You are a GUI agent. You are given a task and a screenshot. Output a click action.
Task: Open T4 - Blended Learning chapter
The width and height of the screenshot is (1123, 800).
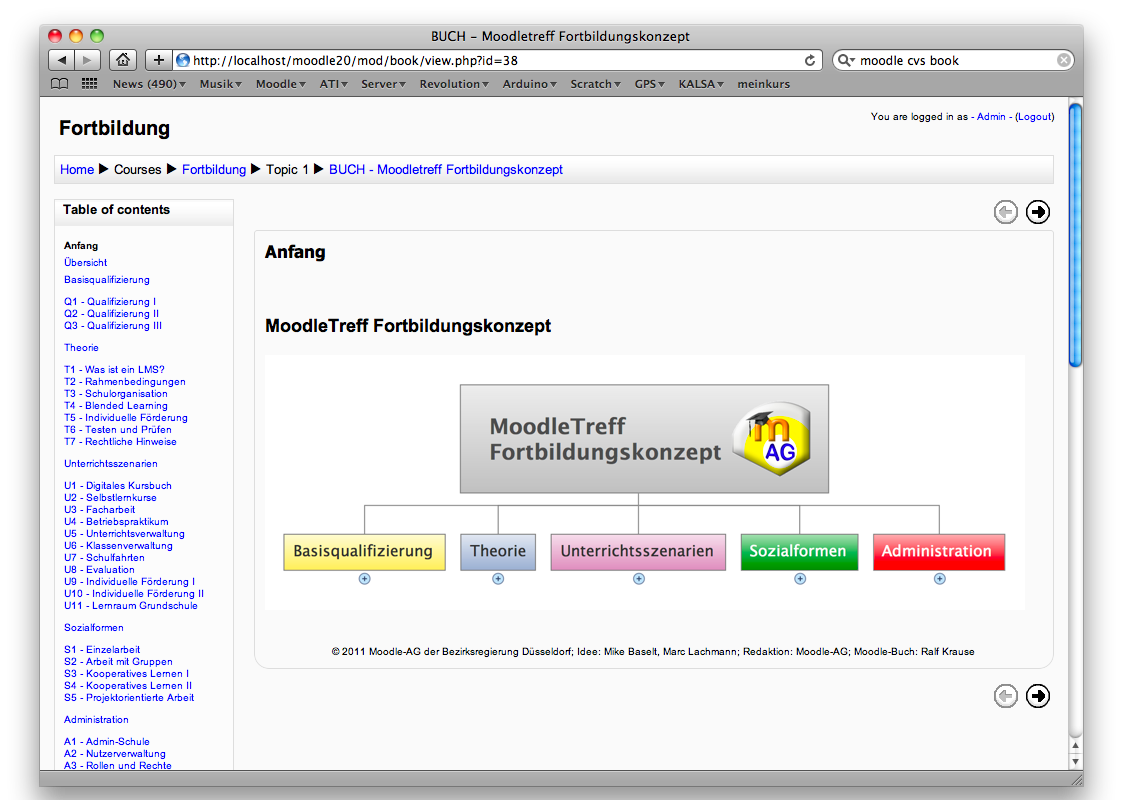click(x=115, y=405)
